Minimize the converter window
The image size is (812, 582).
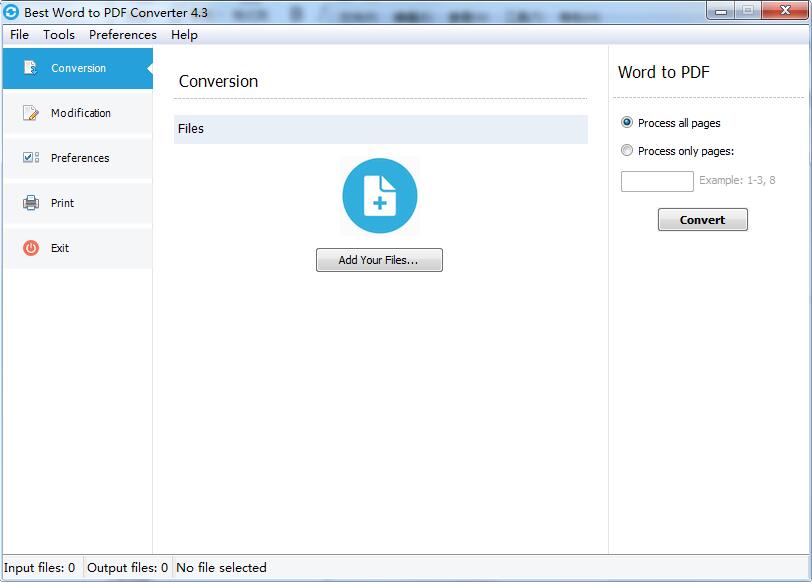[721, 10]
